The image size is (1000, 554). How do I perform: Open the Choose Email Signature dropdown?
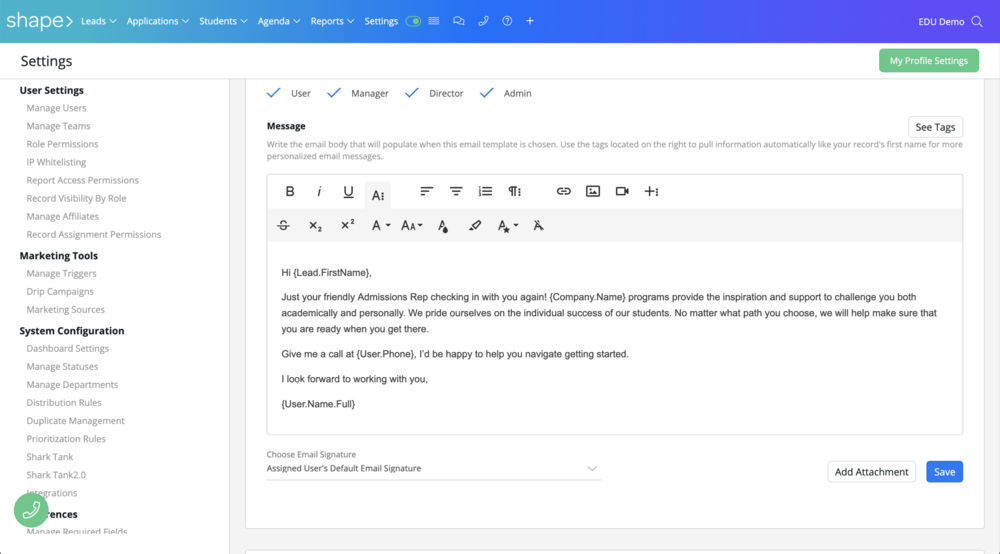434,469
